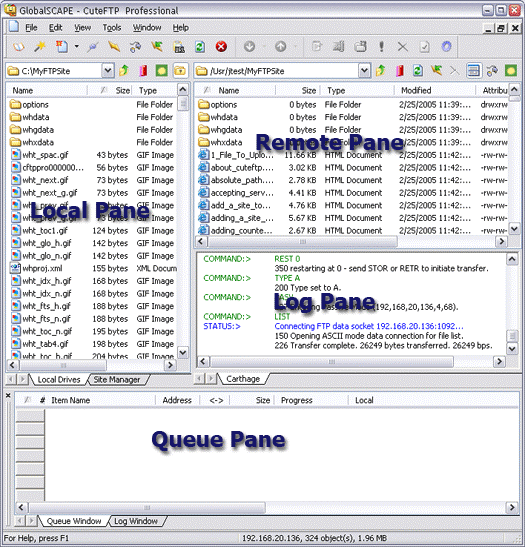
Task: Click the grayed Properties checkmark page icon
Action: click(424, 46)
